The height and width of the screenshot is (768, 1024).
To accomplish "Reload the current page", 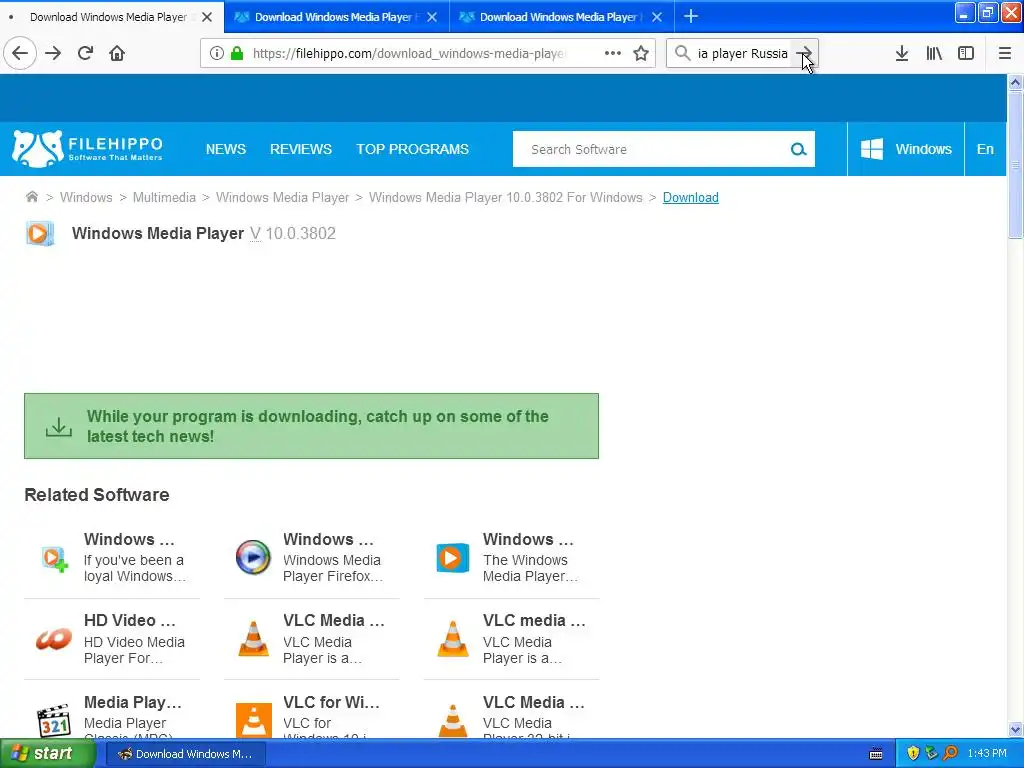I will [x=85, y=53].
